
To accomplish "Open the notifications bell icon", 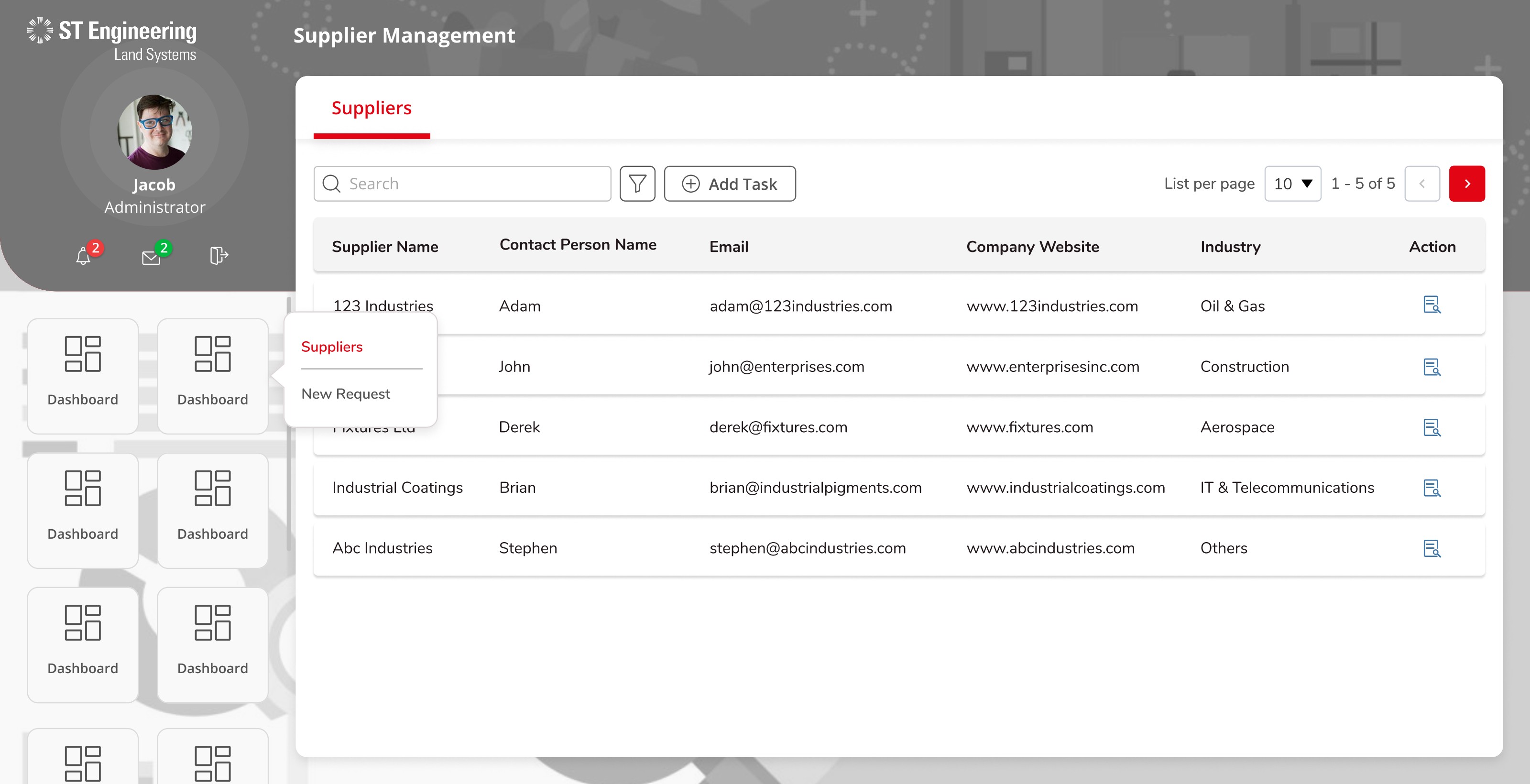I will (x=83, y=256).
